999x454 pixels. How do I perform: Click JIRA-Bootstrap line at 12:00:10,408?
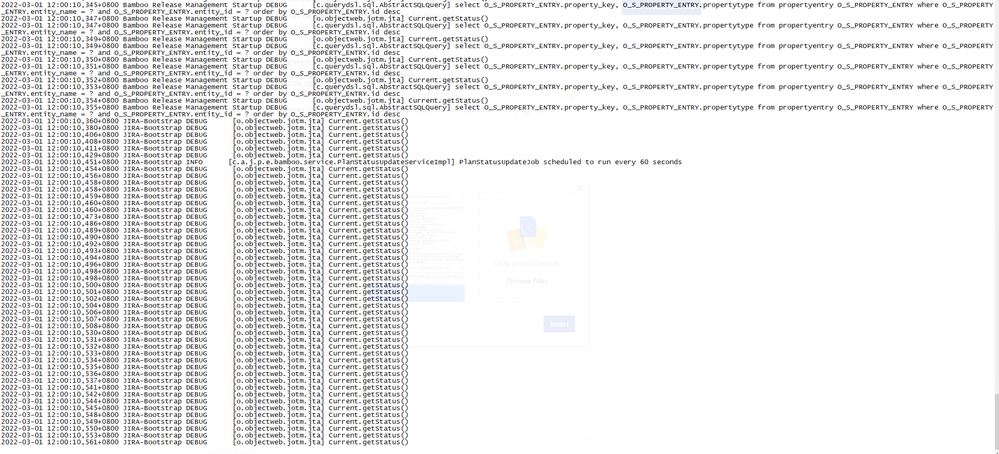[x=204, y=141]
